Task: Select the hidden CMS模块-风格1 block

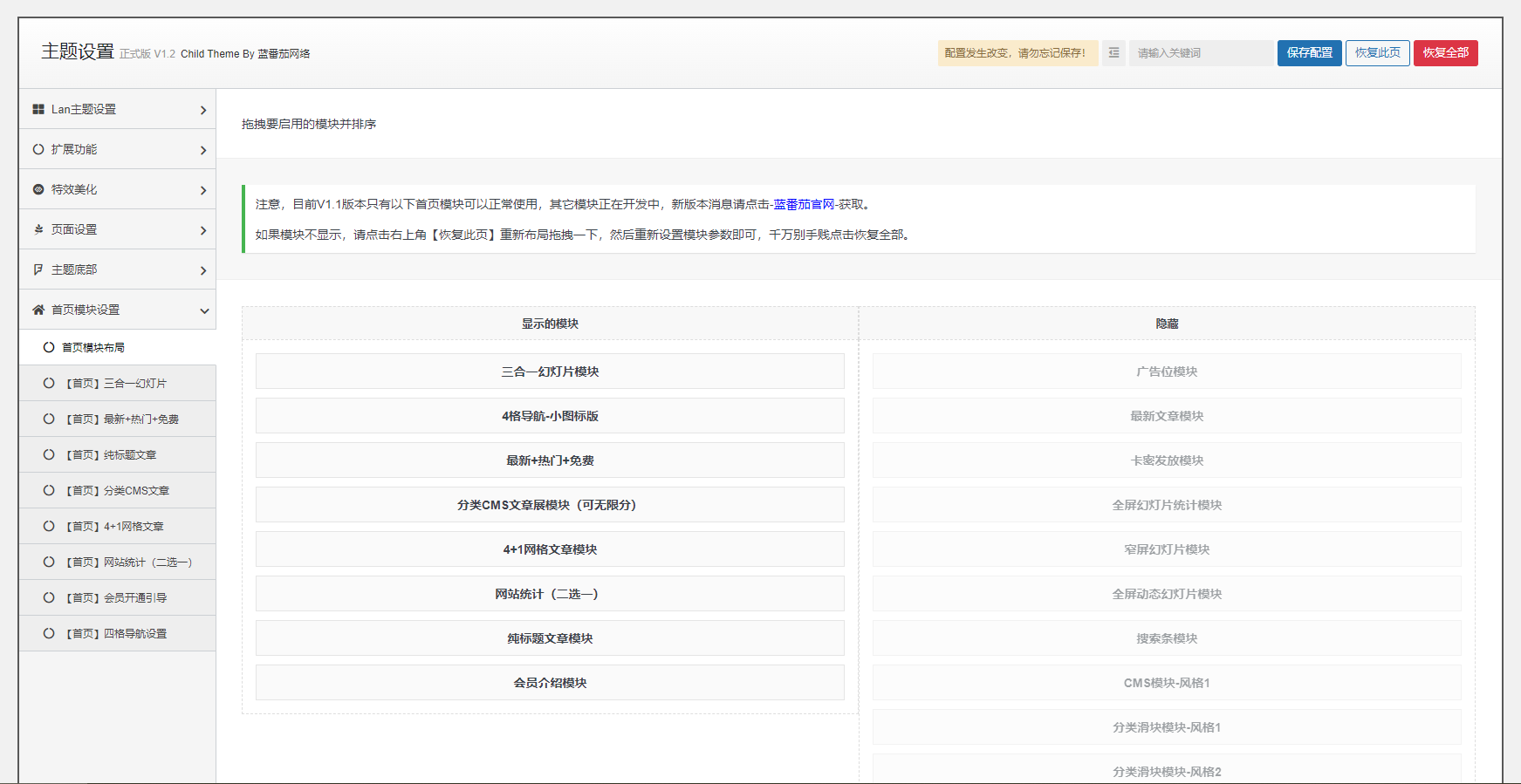Action: click(1167, 683)
